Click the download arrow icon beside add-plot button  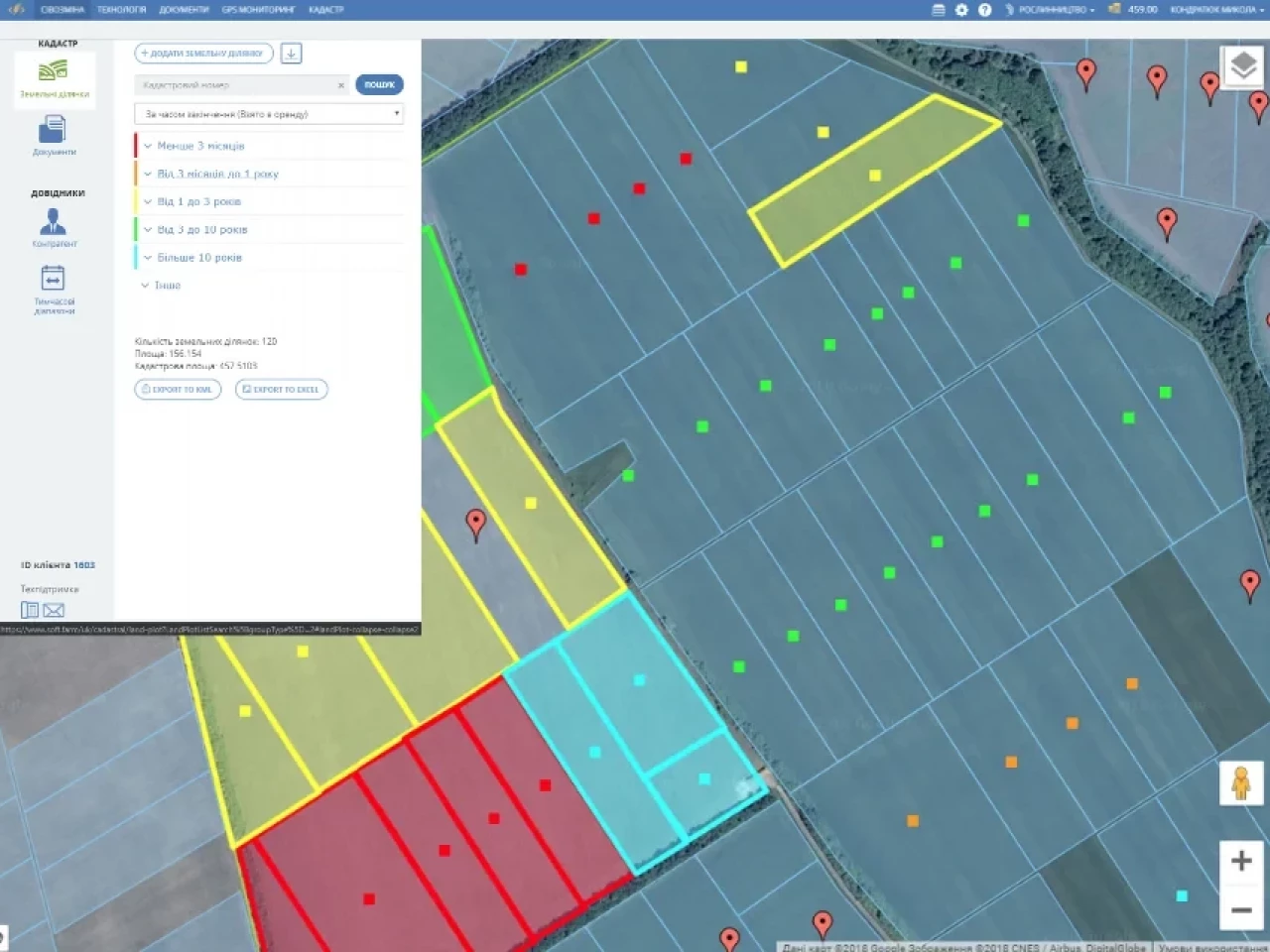click(x=291, y=54)
